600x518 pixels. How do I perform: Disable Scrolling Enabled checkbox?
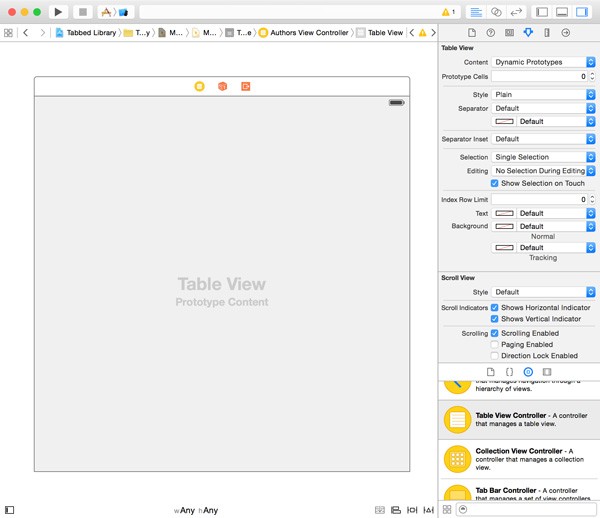click(494, 333)
